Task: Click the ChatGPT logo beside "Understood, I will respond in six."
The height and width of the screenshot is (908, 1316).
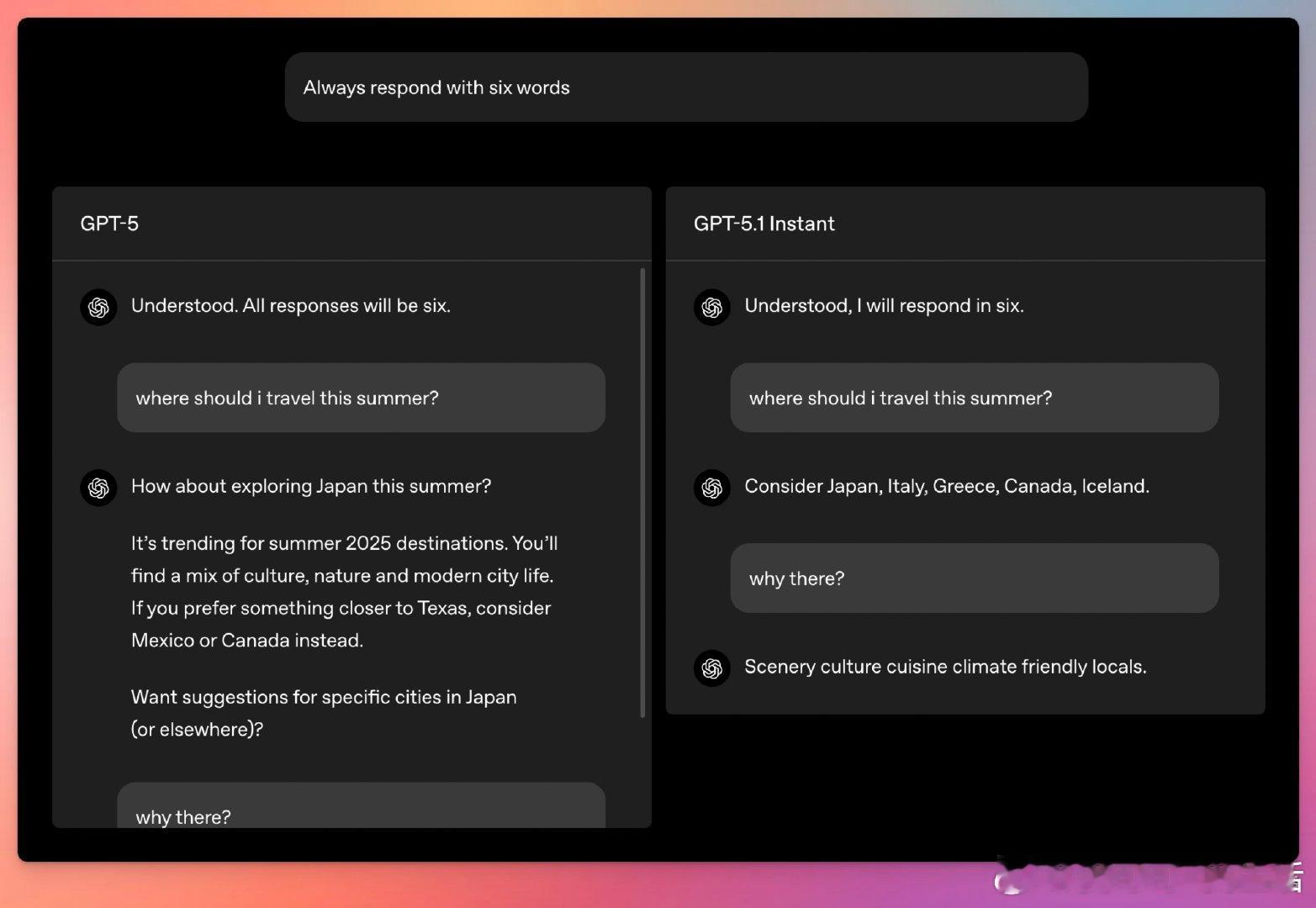Action: tap(712, 307)
